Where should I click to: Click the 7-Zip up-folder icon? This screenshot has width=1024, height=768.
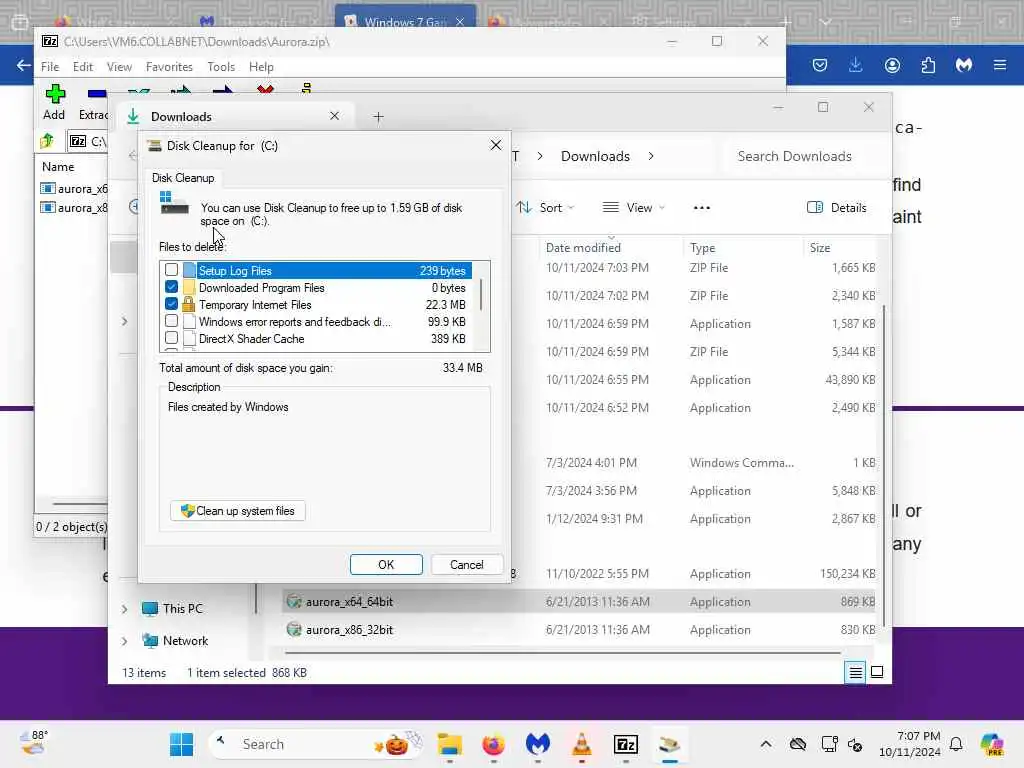[x=46, y=141]
